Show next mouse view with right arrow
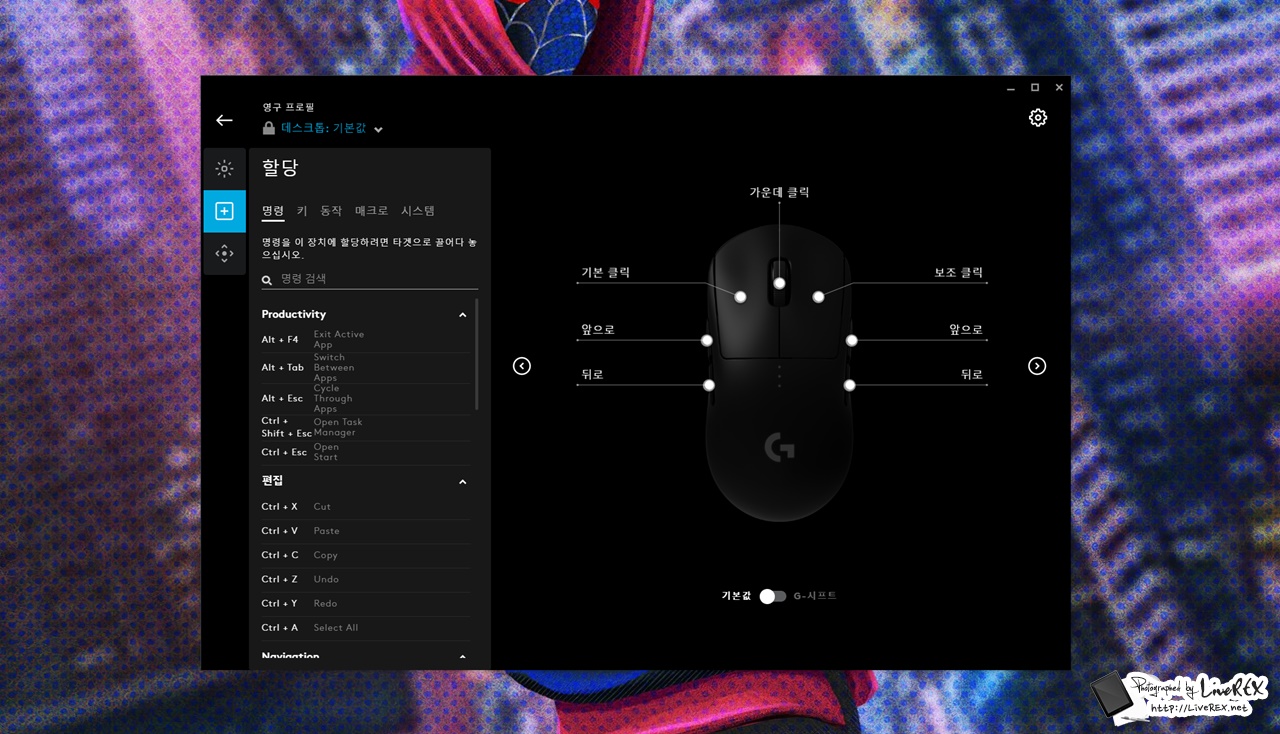This screenshot has height=734, width=1280. point(1037,366)
